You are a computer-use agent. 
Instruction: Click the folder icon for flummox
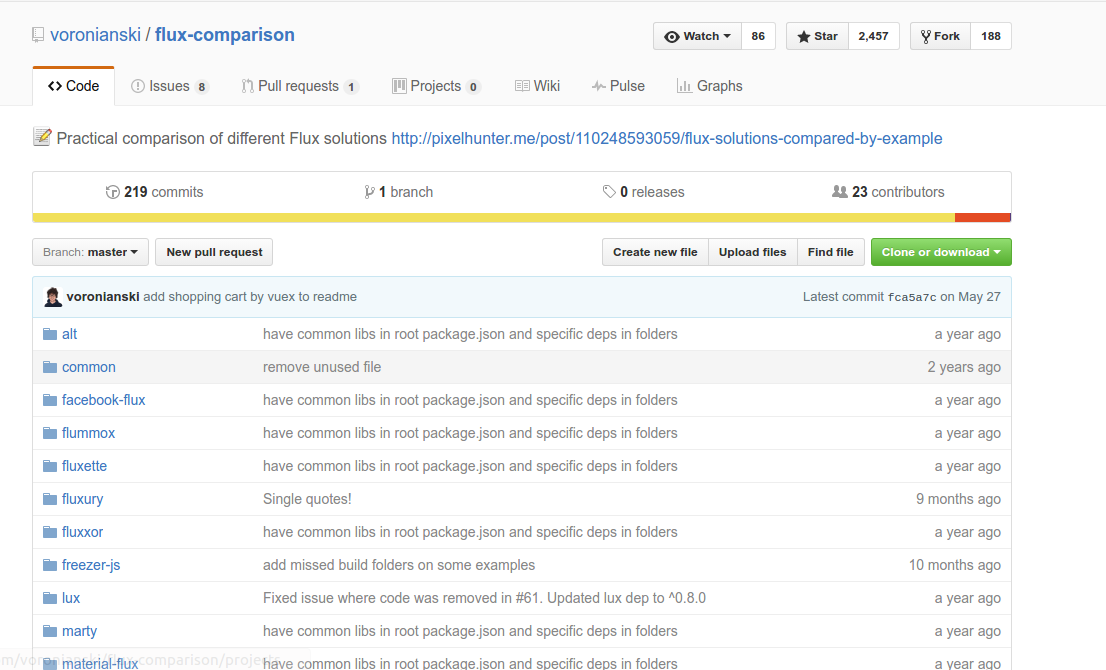pyautogui.click(x=49, y=433)
